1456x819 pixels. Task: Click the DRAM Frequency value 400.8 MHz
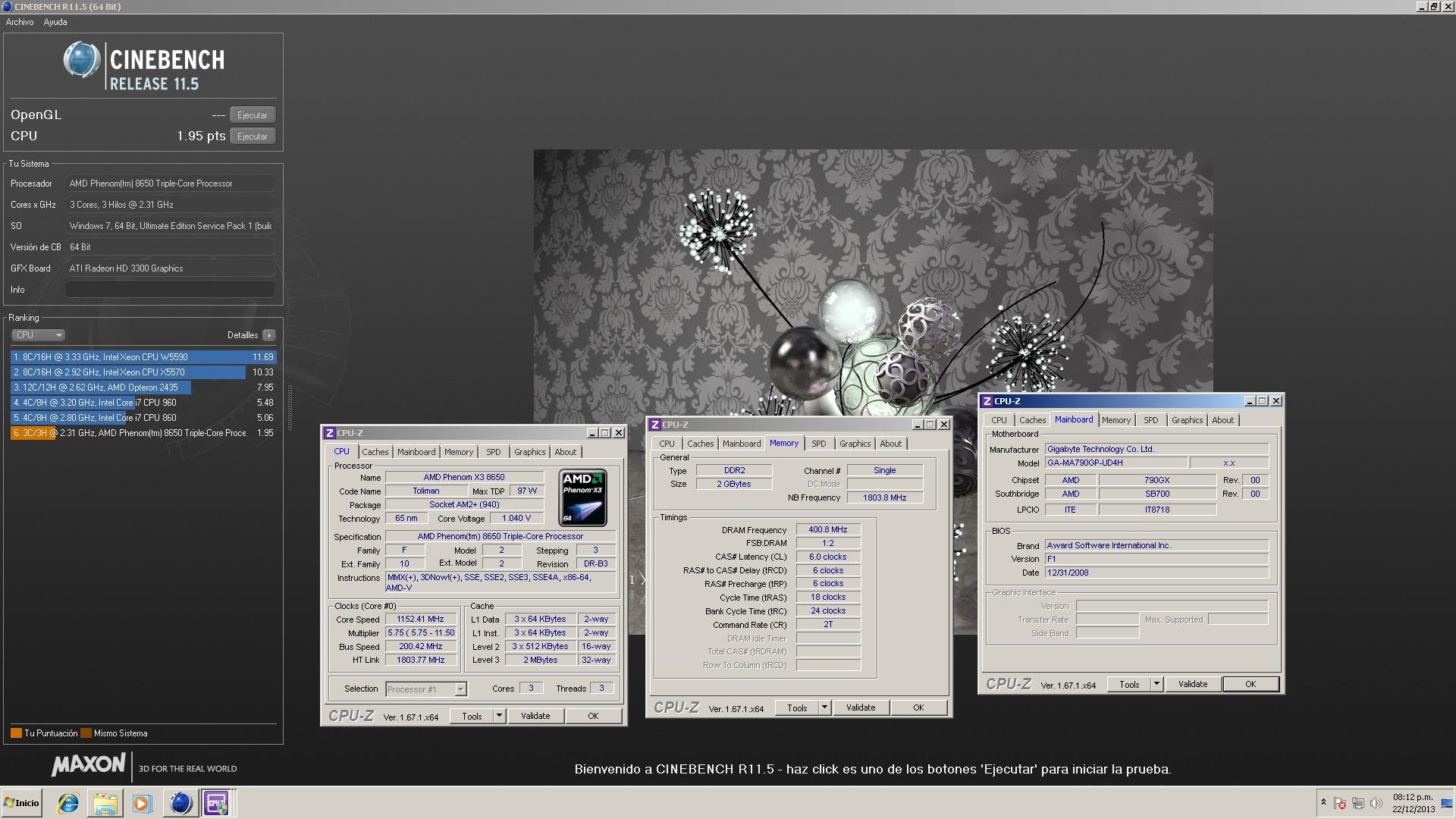click(x=828, y=530)
